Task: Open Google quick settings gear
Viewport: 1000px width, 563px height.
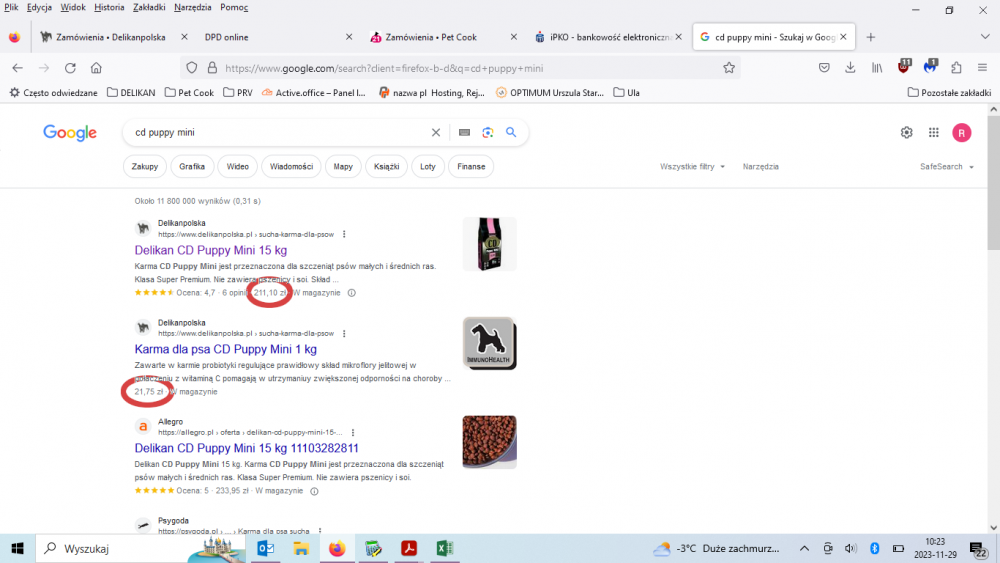Action: coord(906,133)
